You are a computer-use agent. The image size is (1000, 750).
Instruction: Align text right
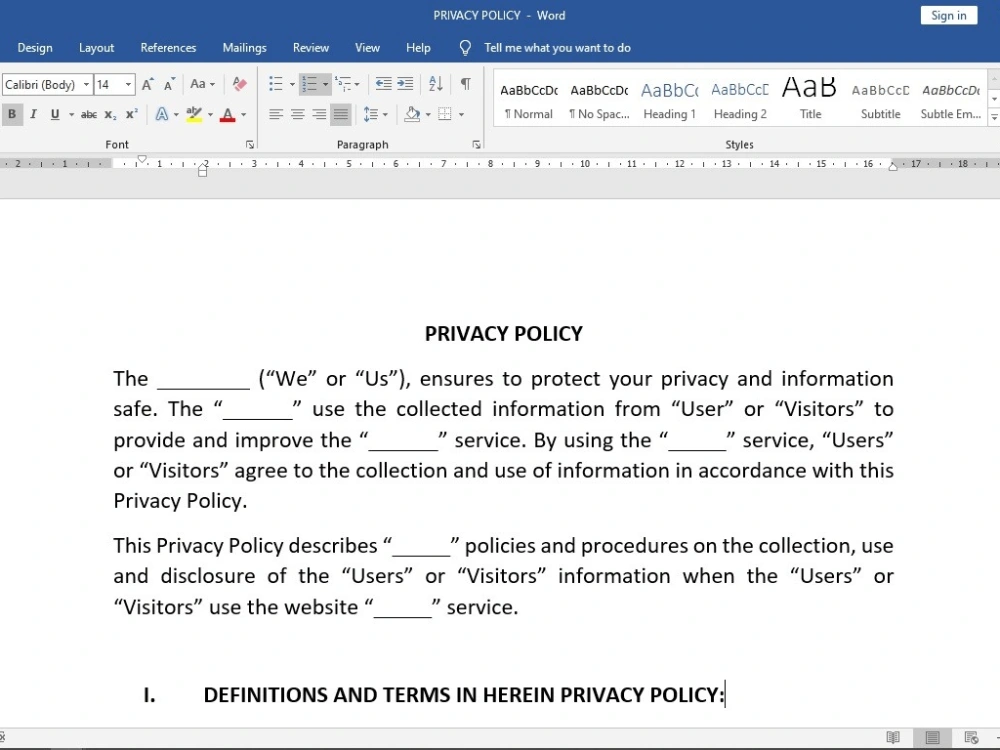(319, 115)
